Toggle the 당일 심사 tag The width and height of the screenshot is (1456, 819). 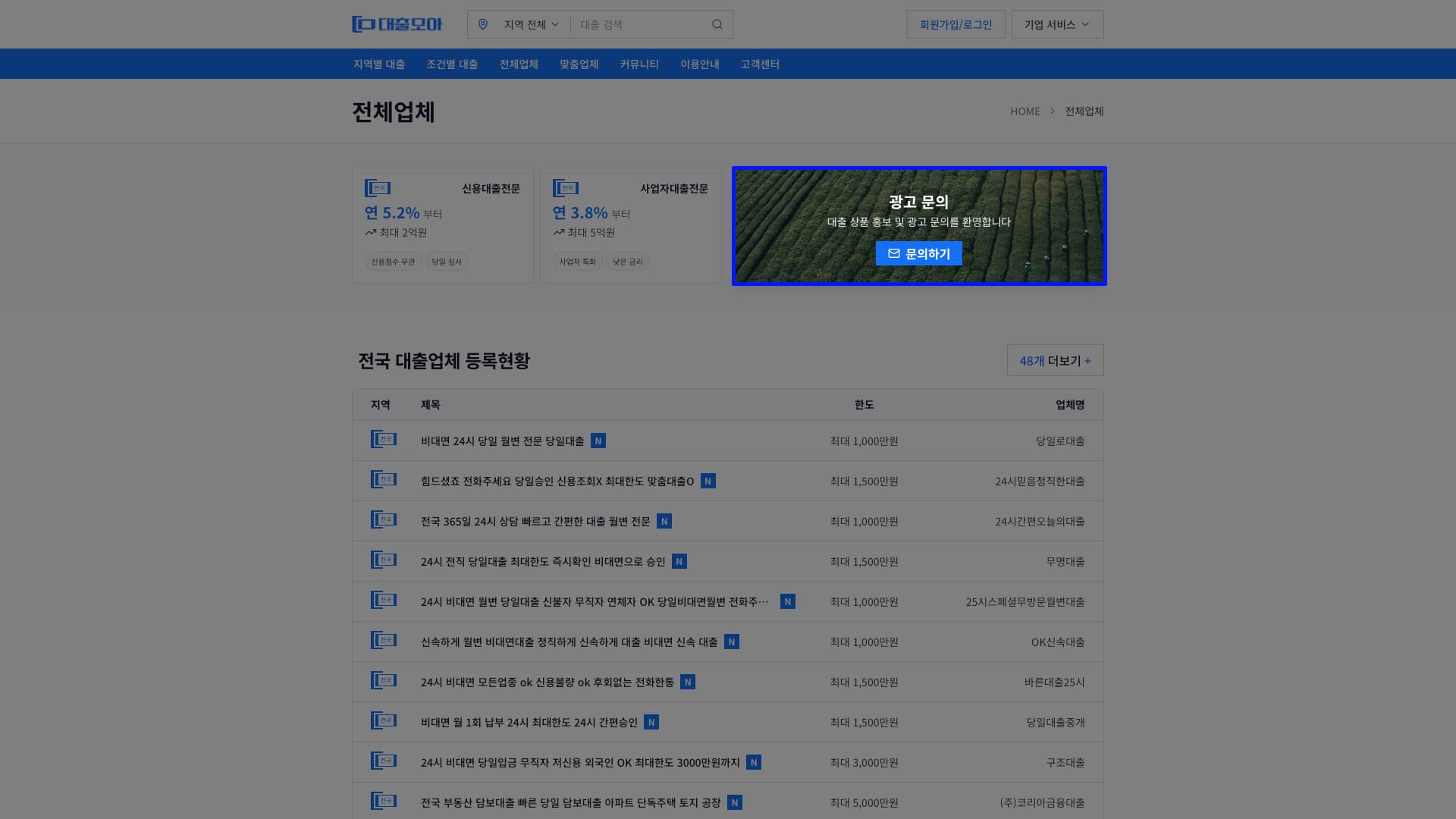click(447, 262)
